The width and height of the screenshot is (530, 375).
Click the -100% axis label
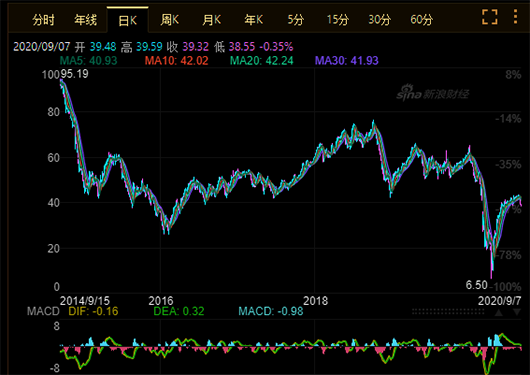point(505,287)
